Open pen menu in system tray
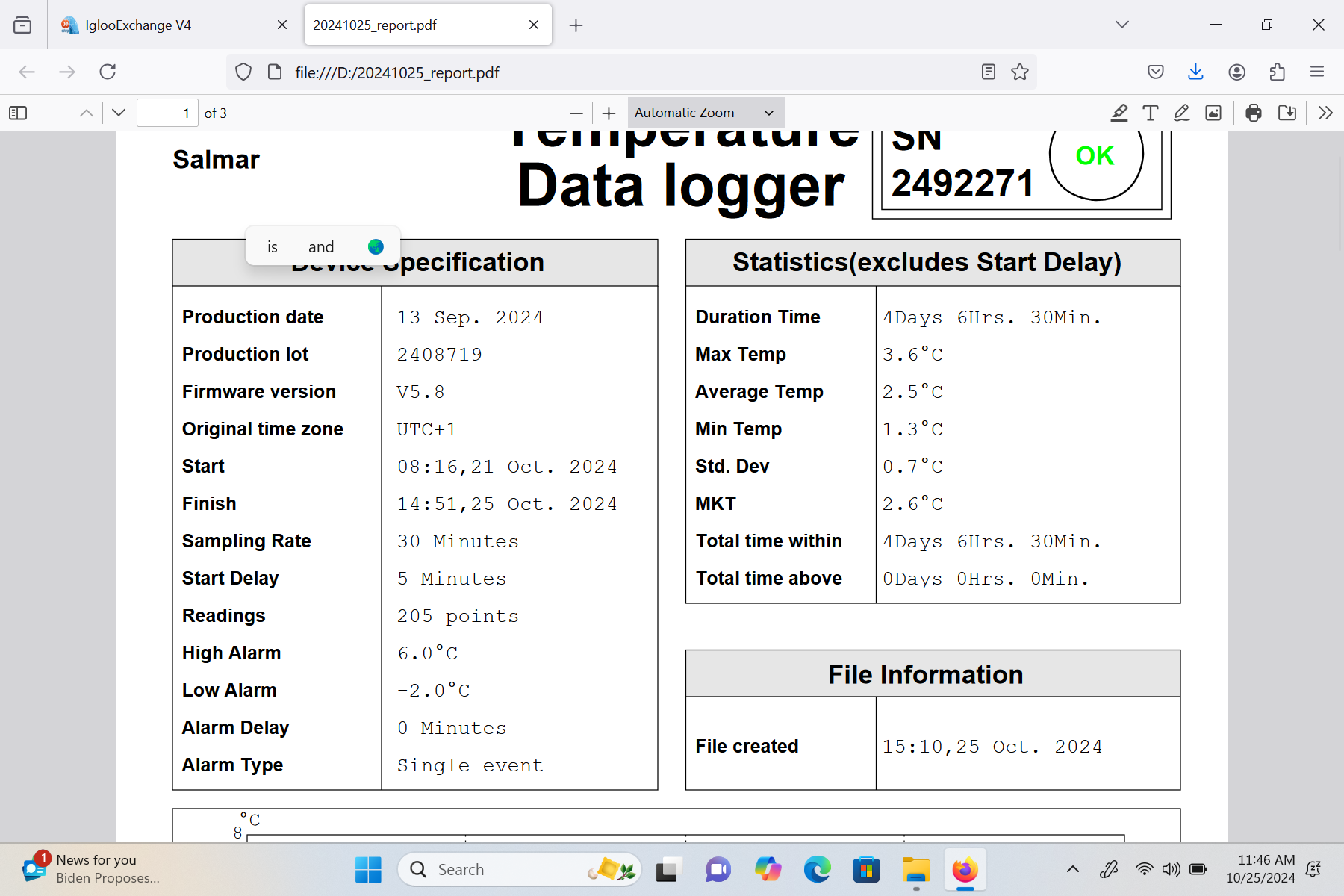Screen dimensions: 1344x896 click(x=1109, y=869)
